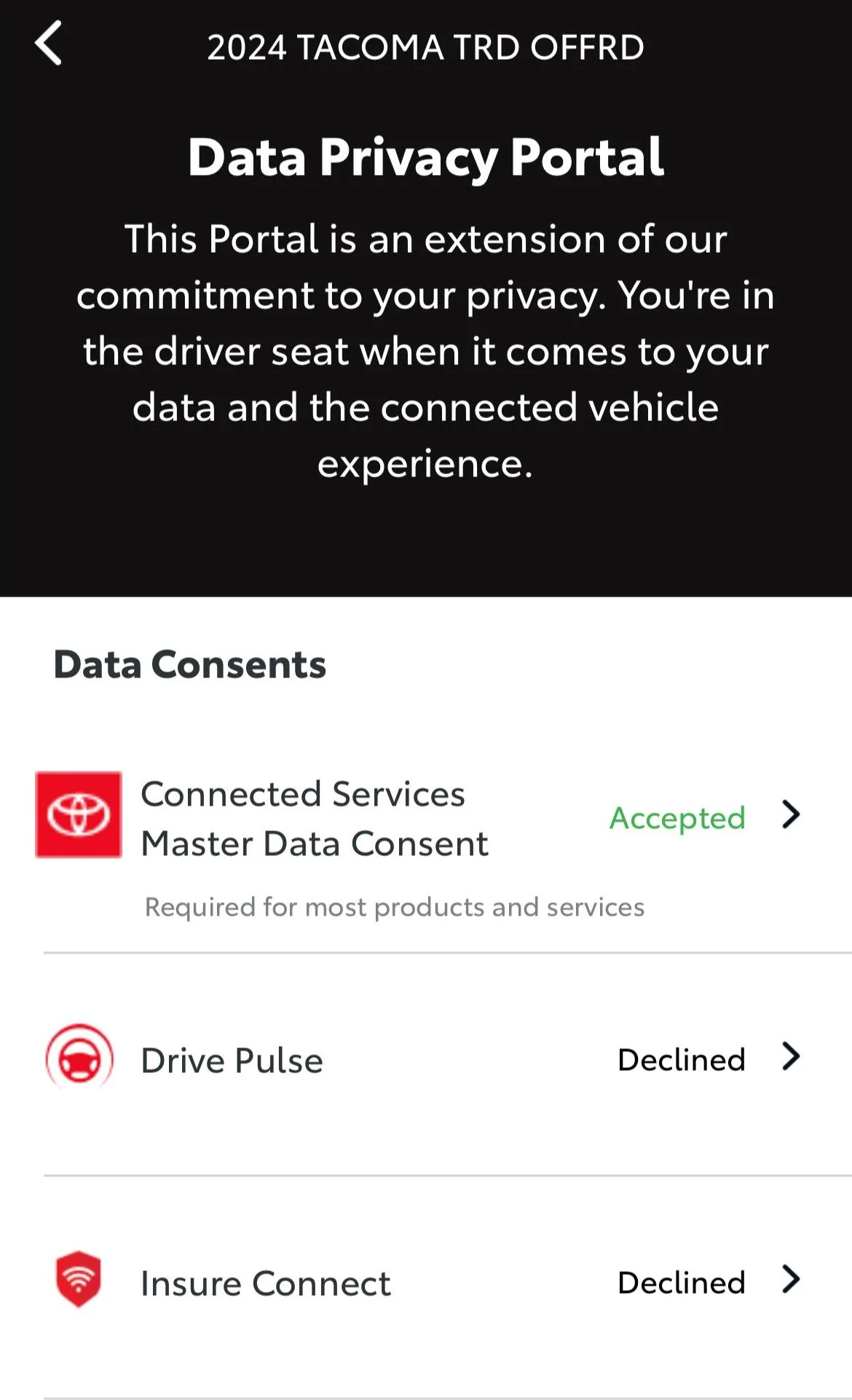Tap the back arrow icon
Viewport: 852px width, 1400px height.
49,44
